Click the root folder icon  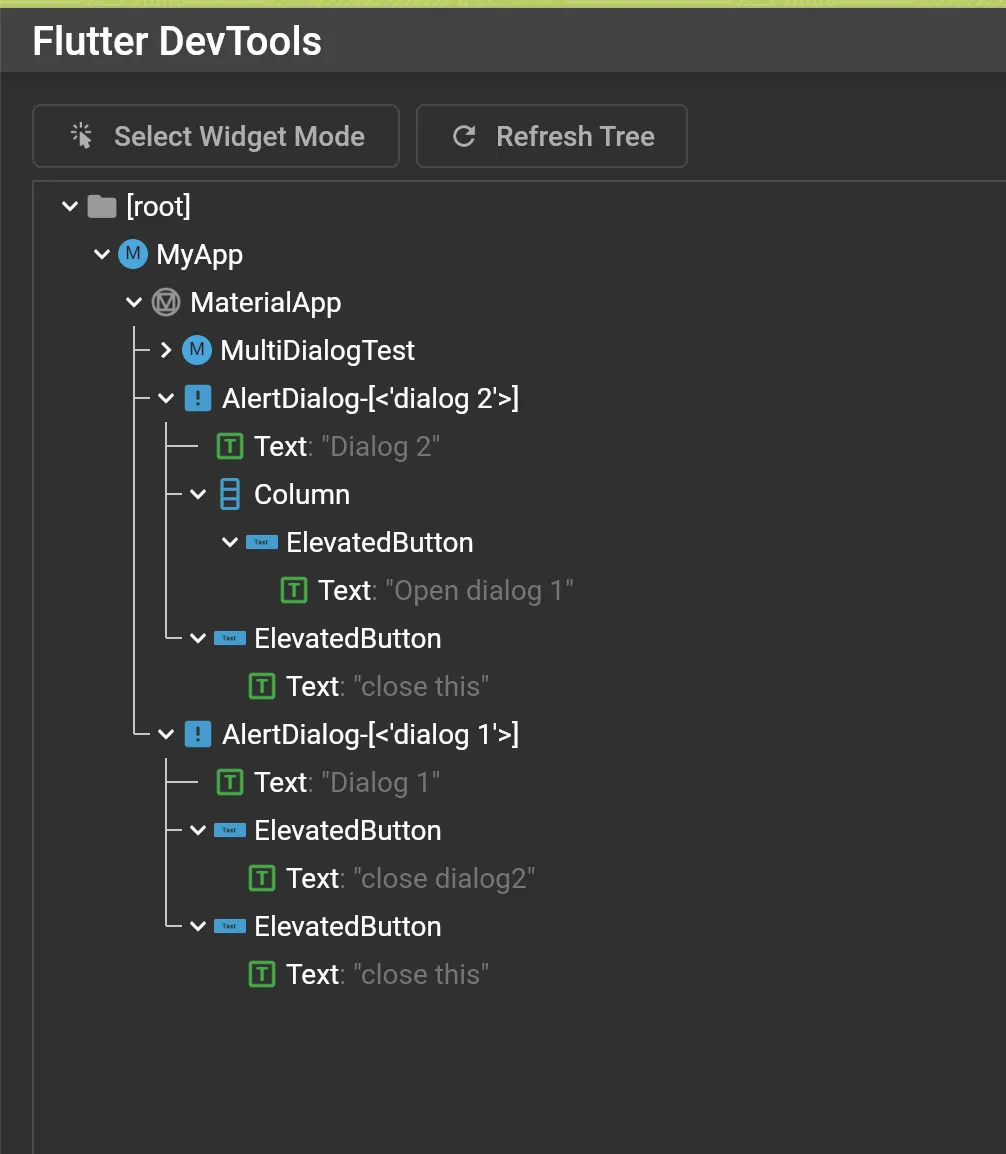(101, 207)
